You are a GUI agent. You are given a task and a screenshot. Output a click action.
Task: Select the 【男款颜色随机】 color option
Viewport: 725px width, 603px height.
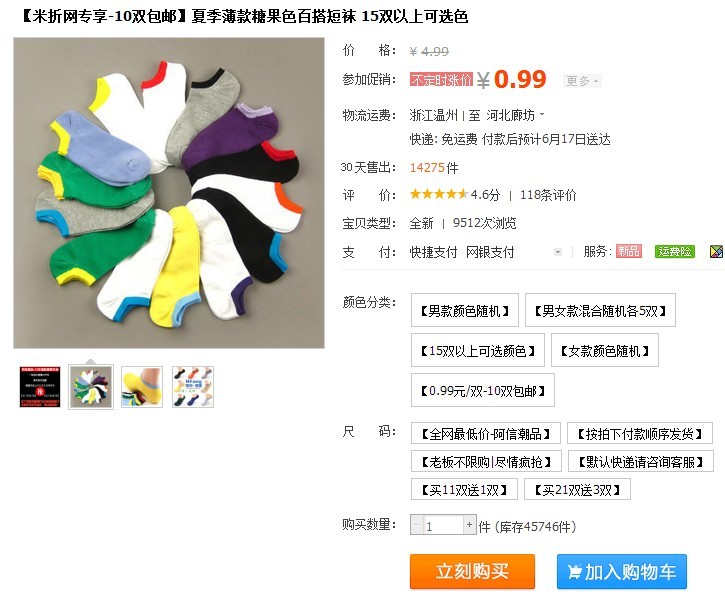pyautogui.click(x=465, y=310)
